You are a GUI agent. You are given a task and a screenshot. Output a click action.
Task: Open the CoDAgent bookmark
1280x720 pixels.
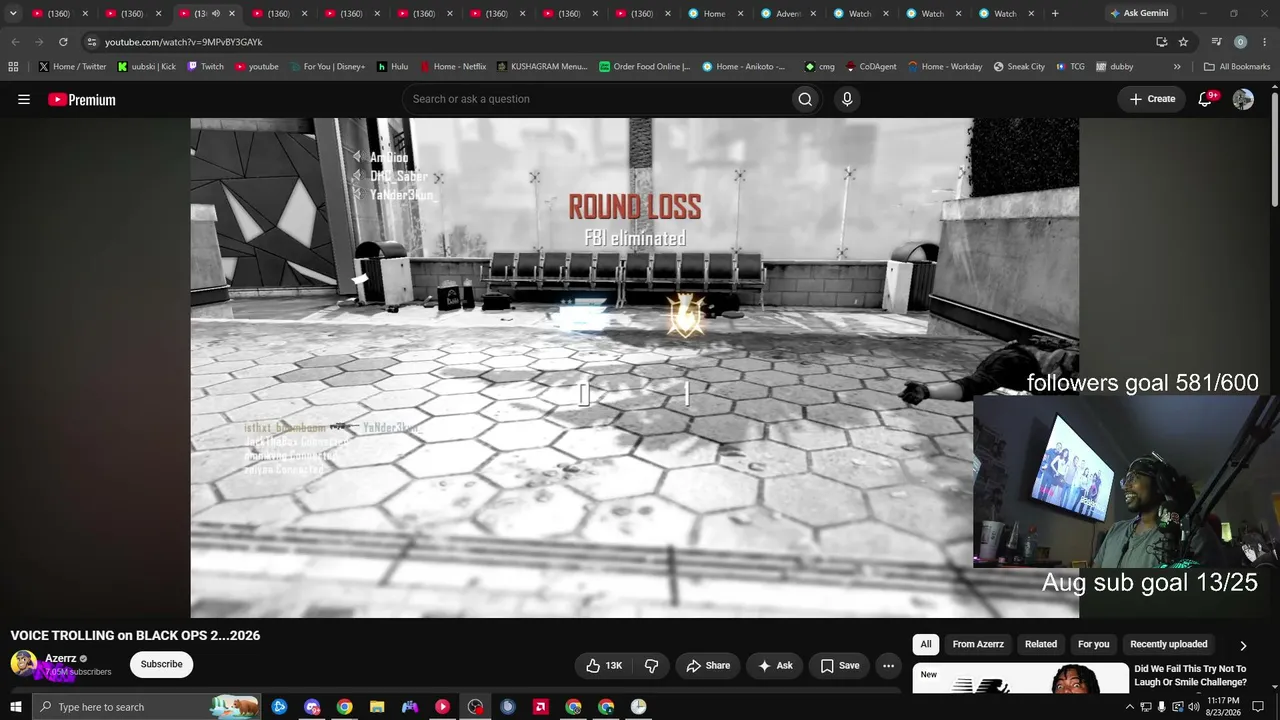click(x=870, y=67)
